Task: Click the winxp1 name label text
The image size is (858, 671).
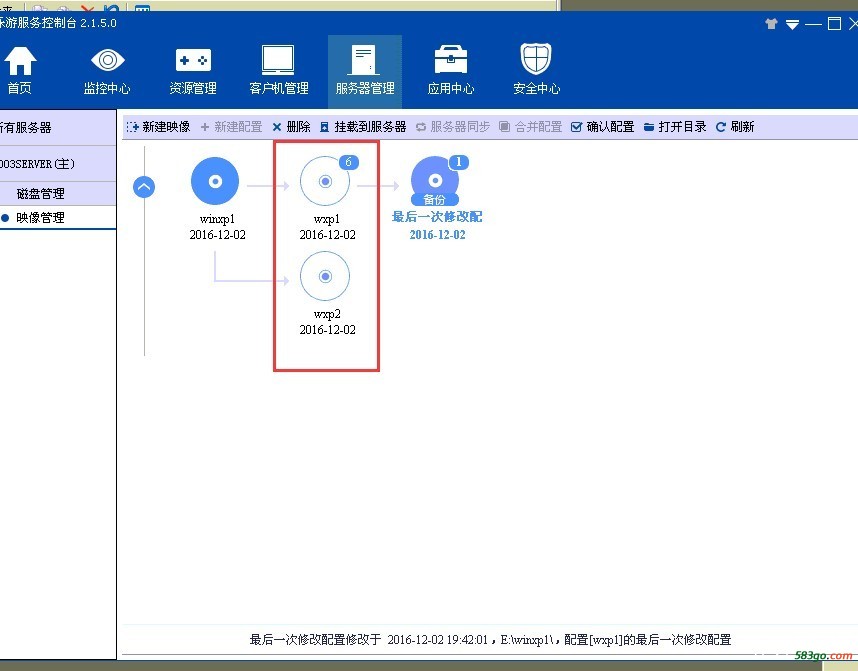Action: tap(217, 219)
